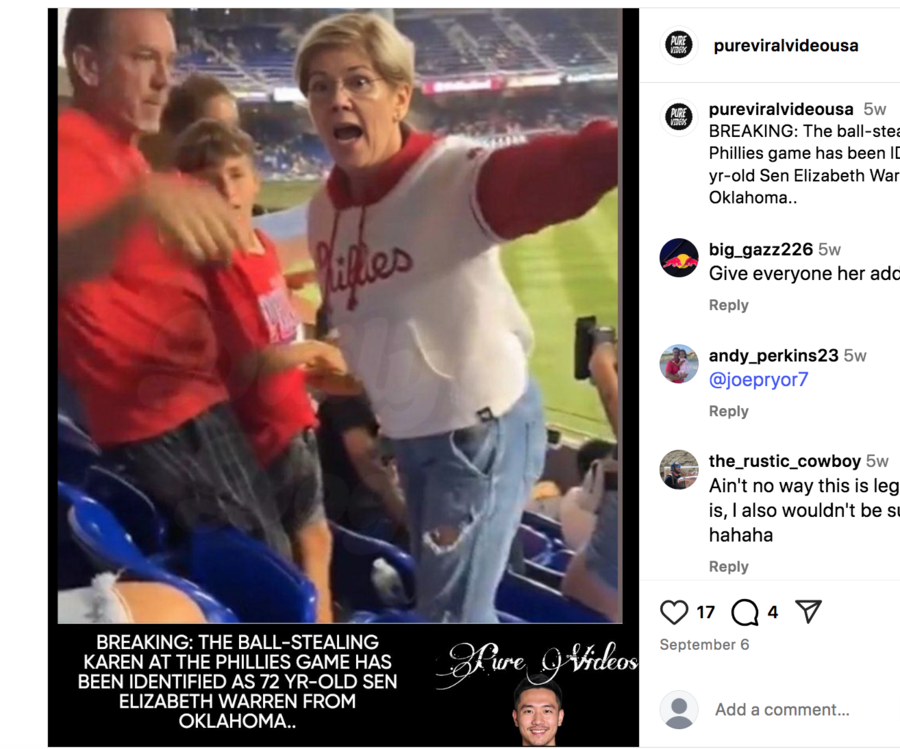The image size is (900, 749).
Task: View the 17 likes count
Action: [706, 612]
